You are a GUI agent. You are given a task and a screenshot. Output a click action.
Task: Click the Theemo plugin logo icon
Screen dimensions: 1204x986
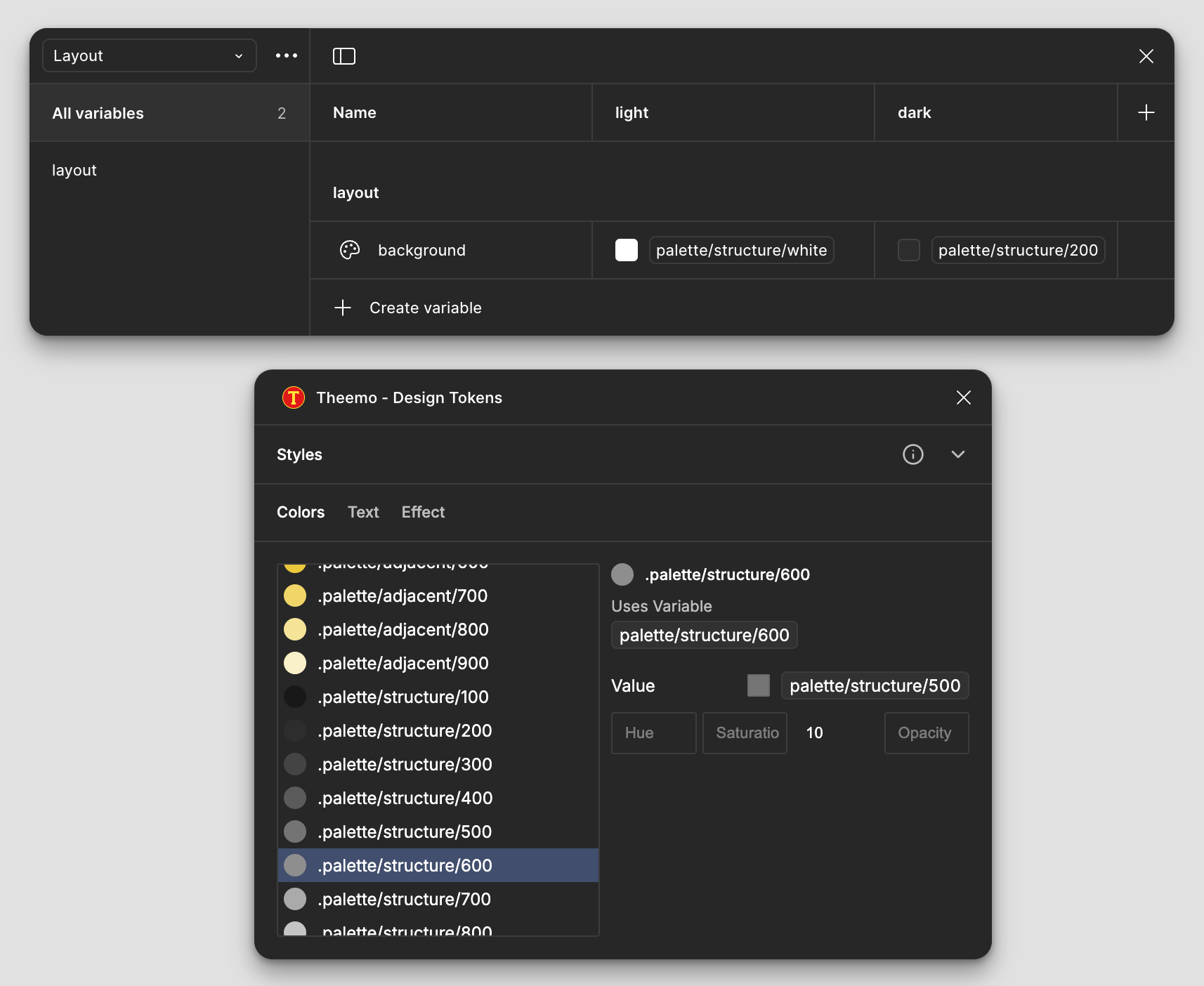click(292, 397)
